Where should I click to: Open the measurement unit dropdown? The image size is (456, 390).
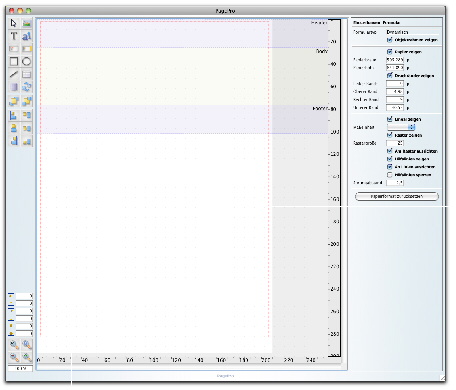click(401, 127)
